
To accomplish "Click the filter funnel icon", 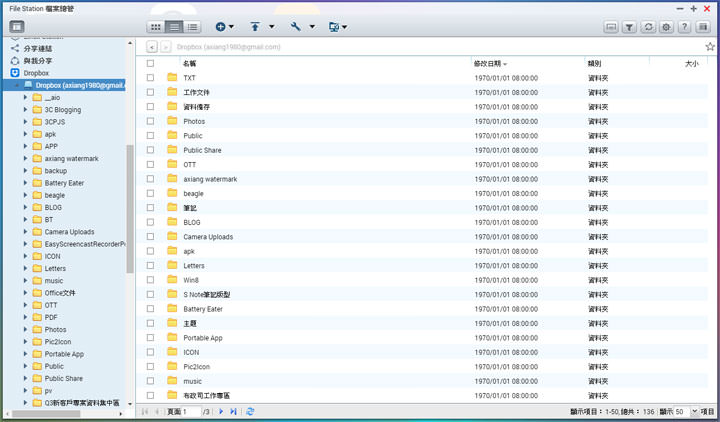I will coord(630,27).
